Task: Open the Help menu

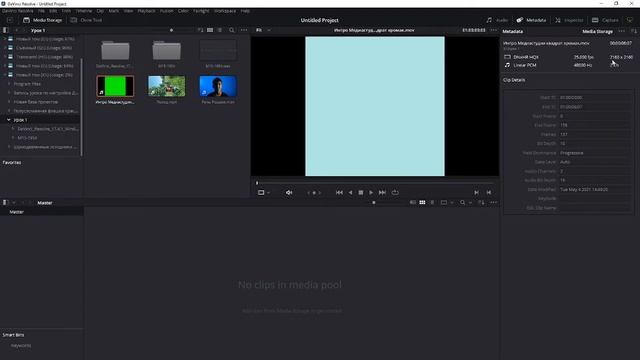Action: [x=245, y=11]
